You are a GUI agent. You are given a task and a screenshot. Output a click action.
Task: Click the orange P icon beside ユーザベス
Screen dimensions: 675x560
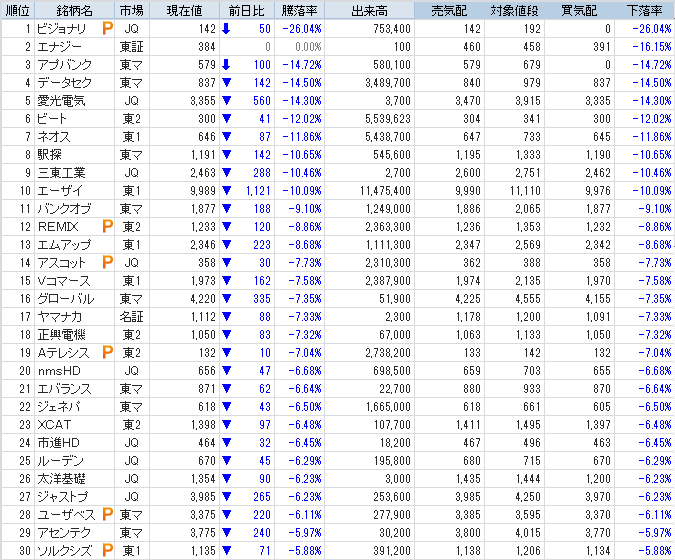(x=107, y=514)
